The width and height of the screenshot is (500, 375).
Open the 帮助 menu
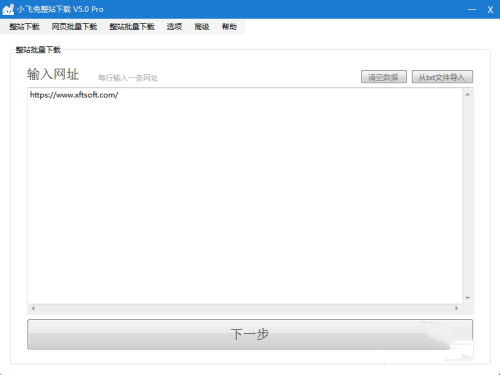230,27
